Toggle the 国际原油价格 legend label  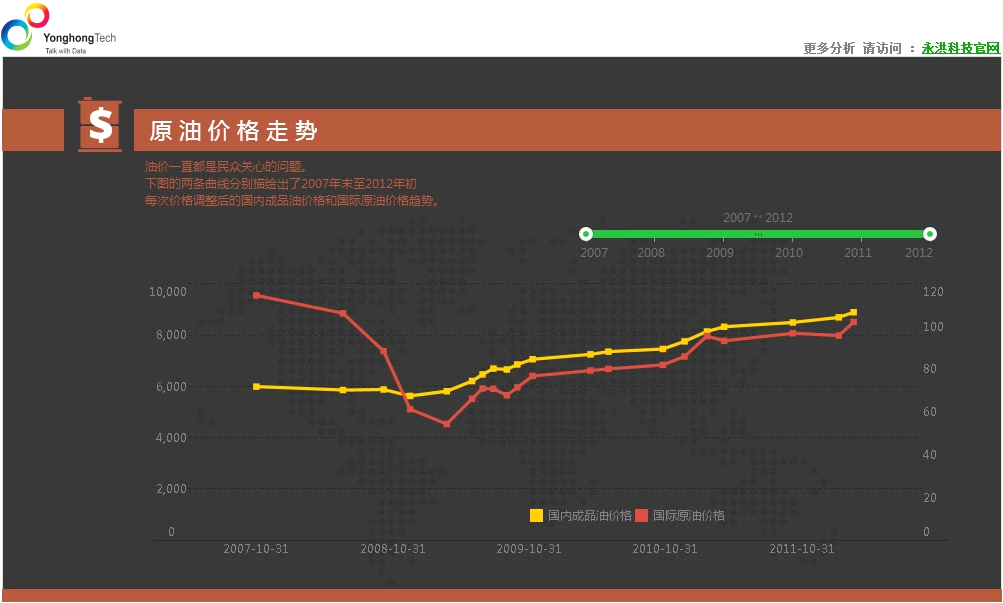689,516
